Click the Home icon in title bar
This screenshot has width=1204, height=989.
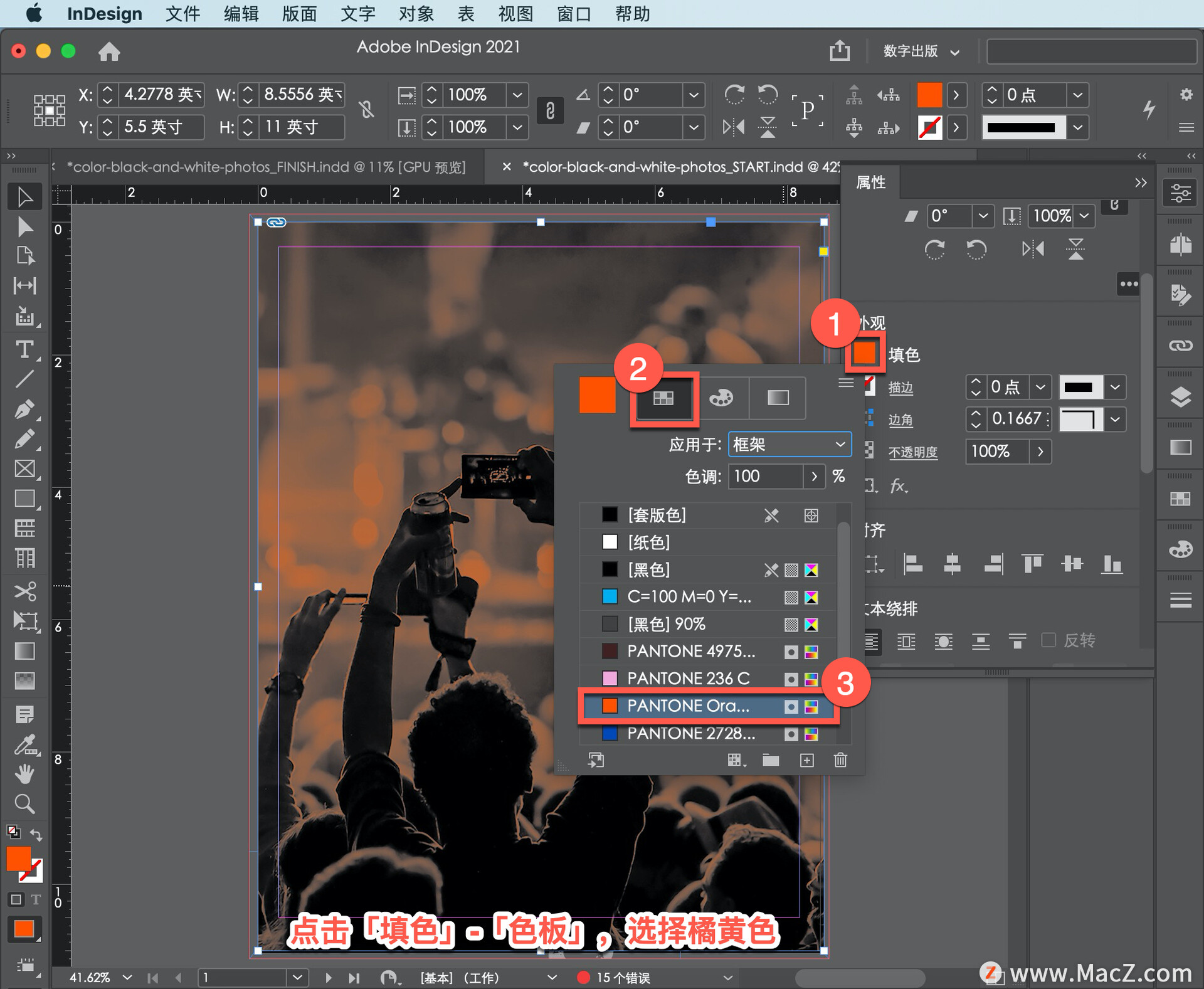pyautogui.click(x=109, y=51)
